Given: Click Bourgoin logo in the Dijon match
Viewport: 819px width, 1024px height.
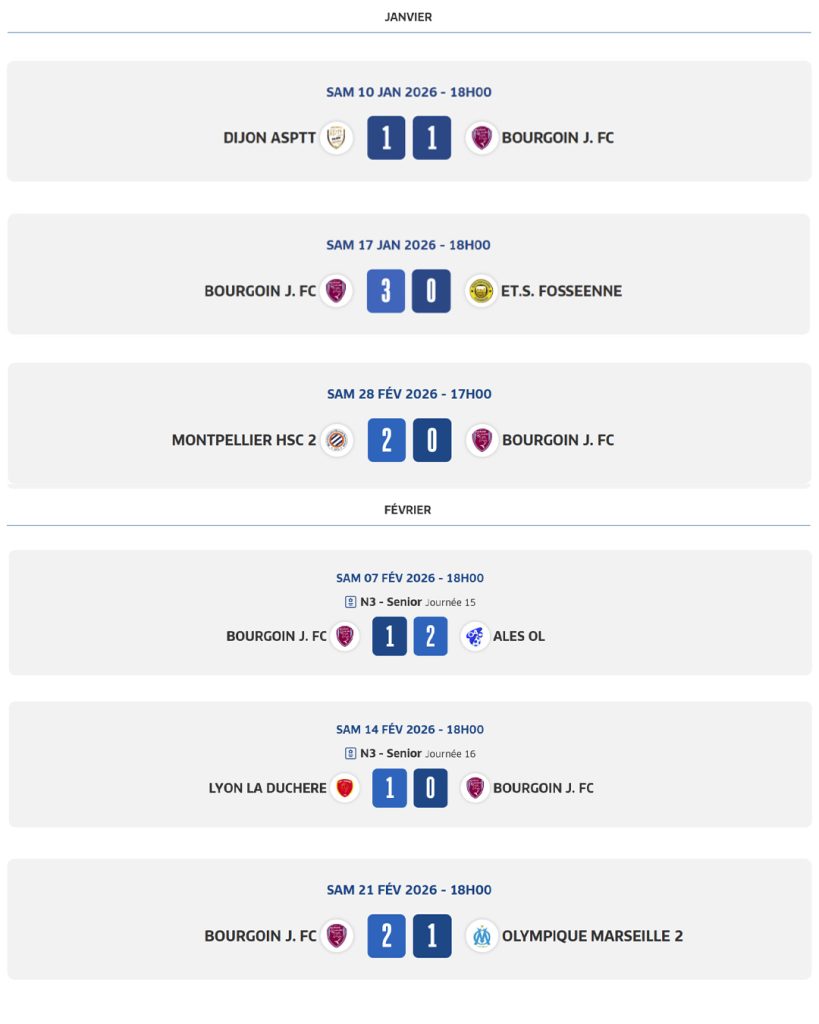Looking at the screenshot, I should tap(482, 138).
